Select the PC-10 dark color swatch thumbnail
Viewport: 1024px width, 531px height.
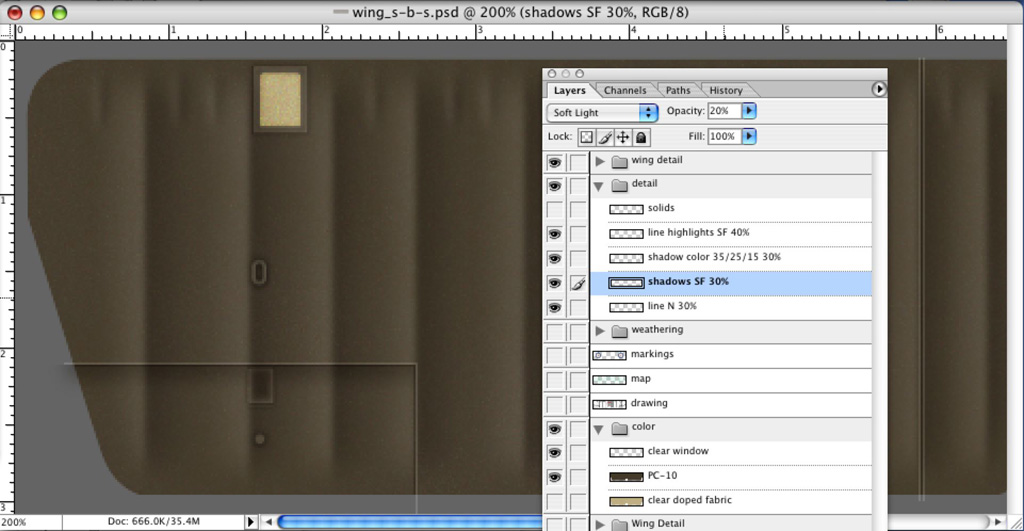pyautogui.click(x=626, y=477)
